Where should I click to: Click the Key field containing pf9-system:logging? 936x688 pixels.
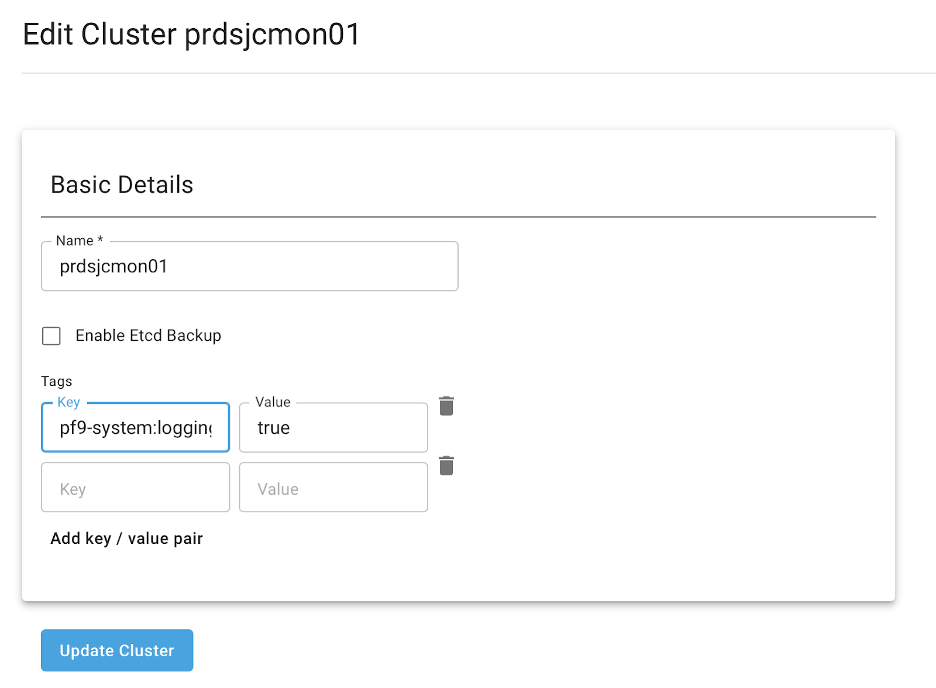136,428
